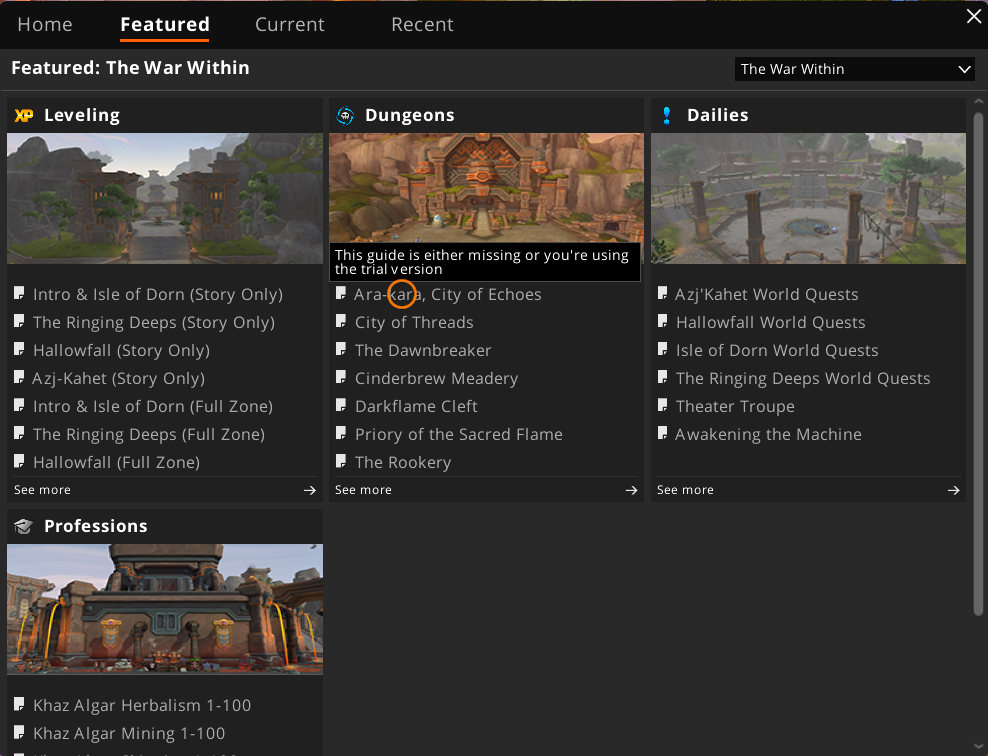Click the guide icon beside Cinderbrew Meadery
Screen dimensions: 988x756
[x=341, y=378]
